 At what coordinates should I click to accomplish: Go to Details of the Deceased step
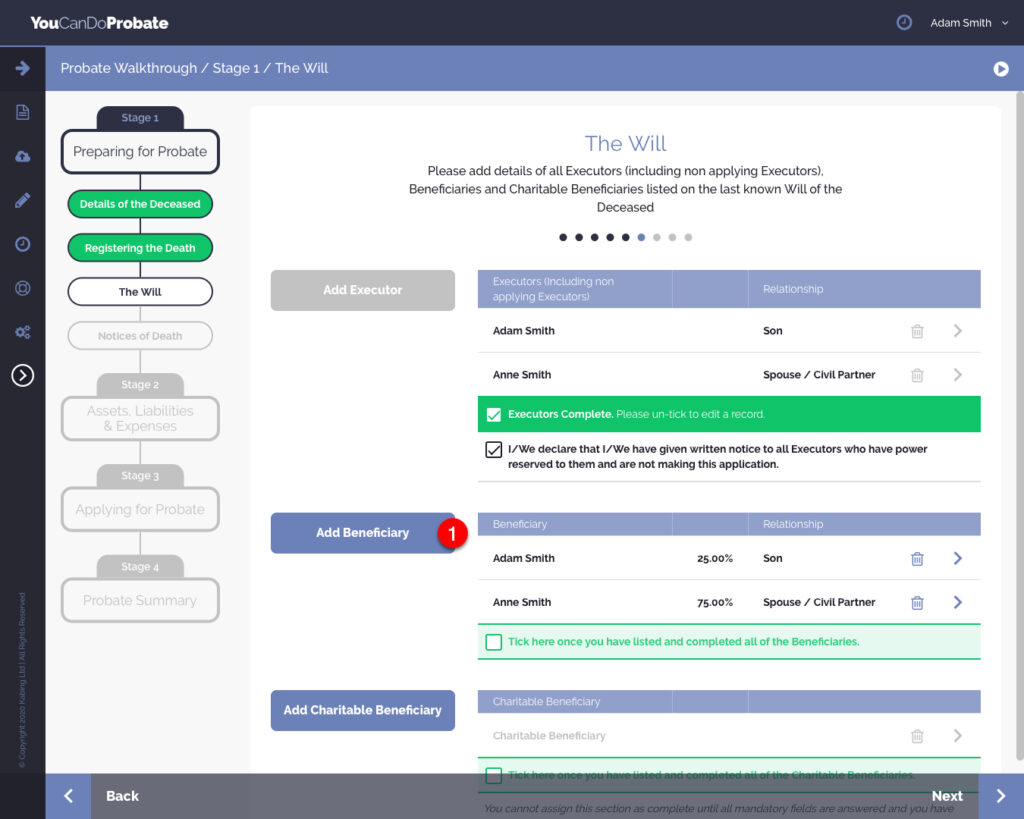pos(140,204)
